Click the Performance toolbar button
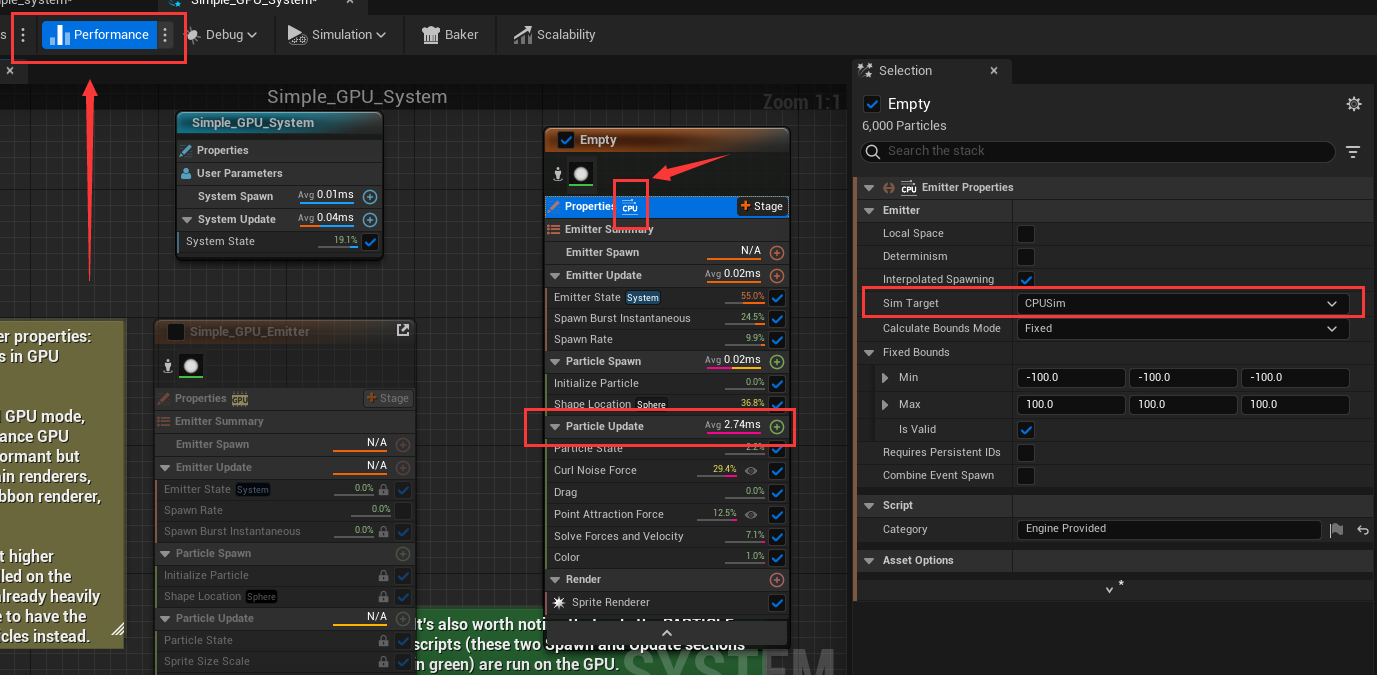The width and height of the screenshot is (1377, 675). coord(100,35)
